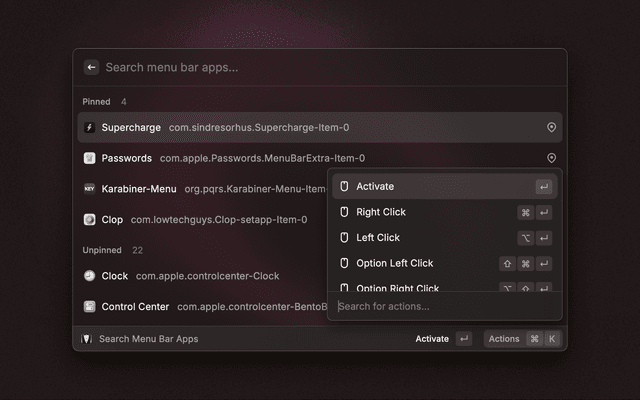Click the Passwords app icon

89,158
